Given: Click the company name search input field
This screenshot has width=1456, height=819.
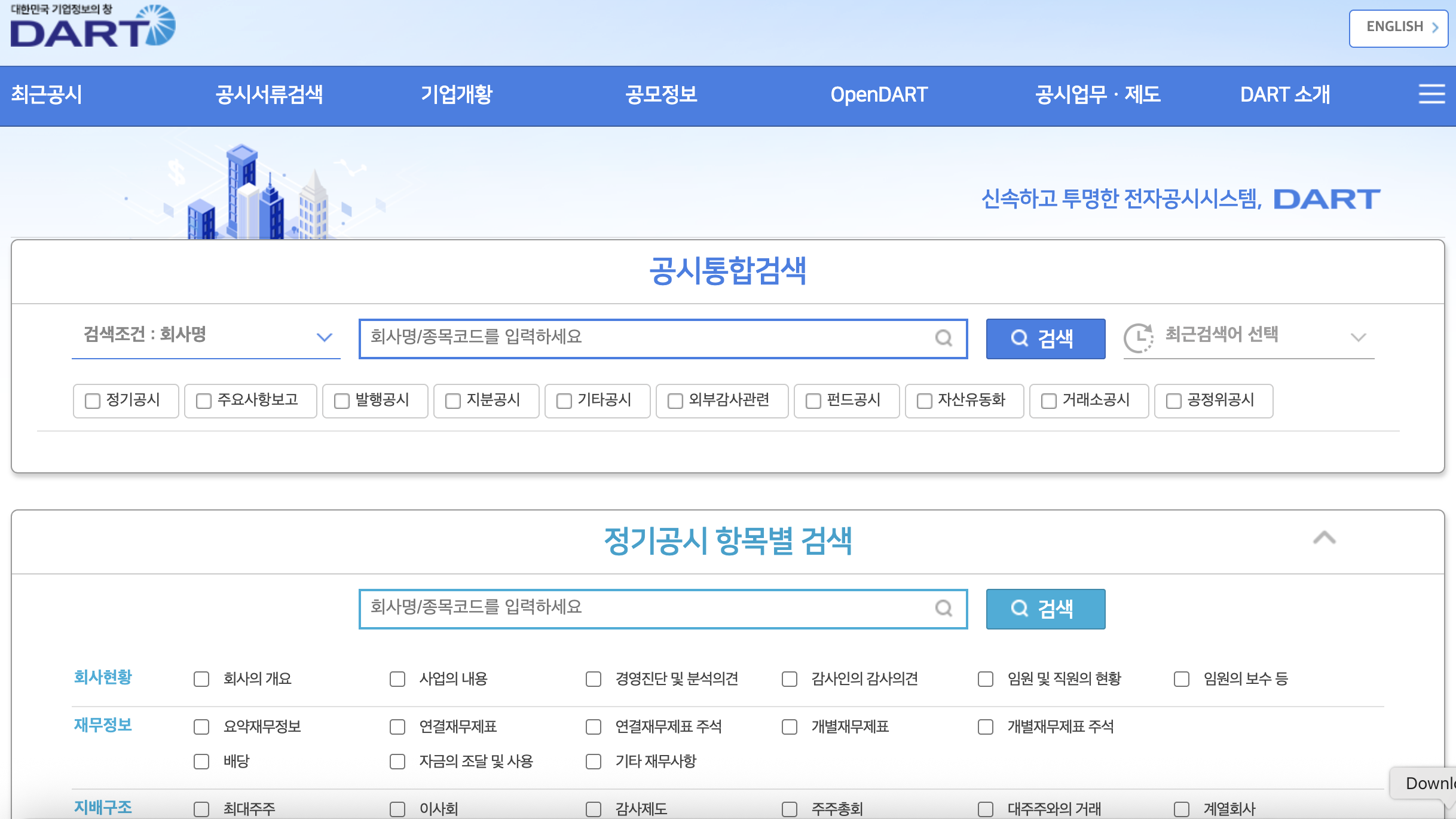Looking at the screenshot, I should (x=628, y=339).
